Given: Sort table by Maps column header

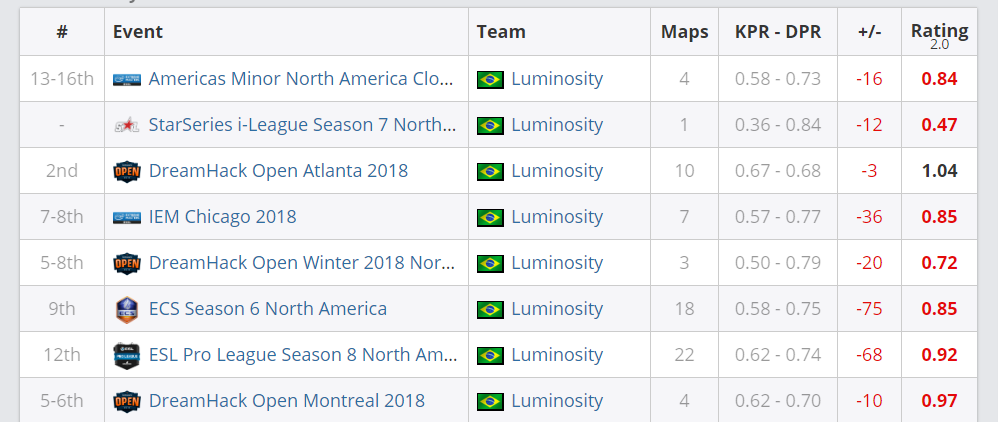Looking at the screenshot, I should pos(684,32).
